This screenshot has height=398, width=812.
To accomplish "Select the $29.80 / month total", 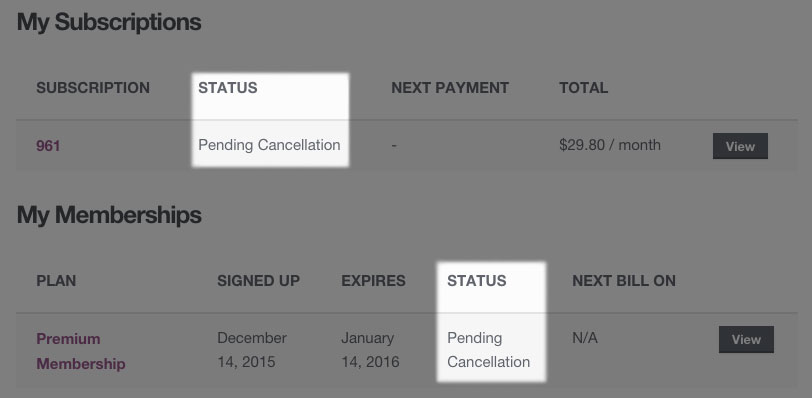I will tap(610, 145).
